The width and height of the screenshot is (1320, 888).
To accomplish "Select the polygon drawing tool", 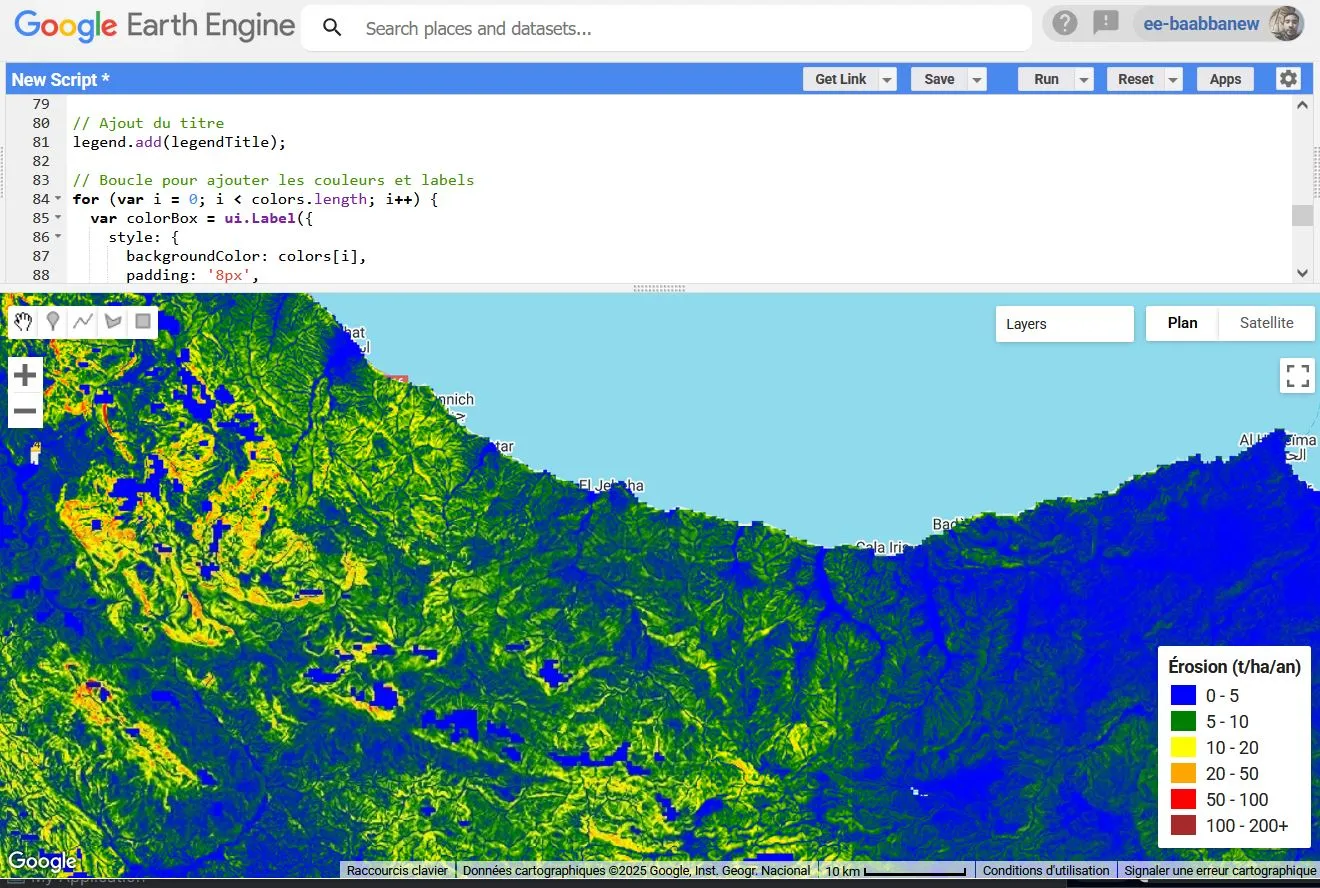I will pyautogui.click(x=113, y=322).
